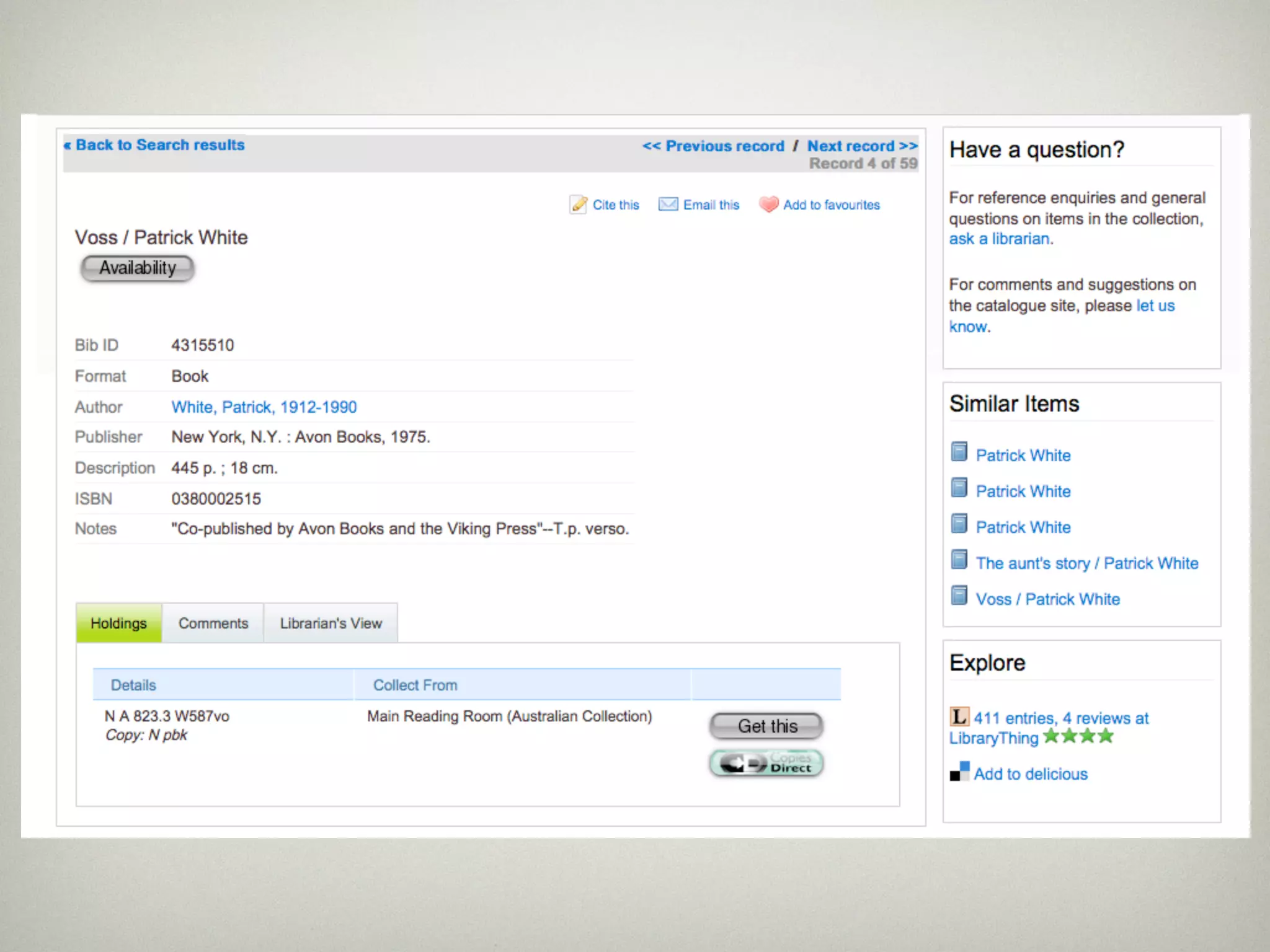Click the ask a librarian link

point(999,239)
